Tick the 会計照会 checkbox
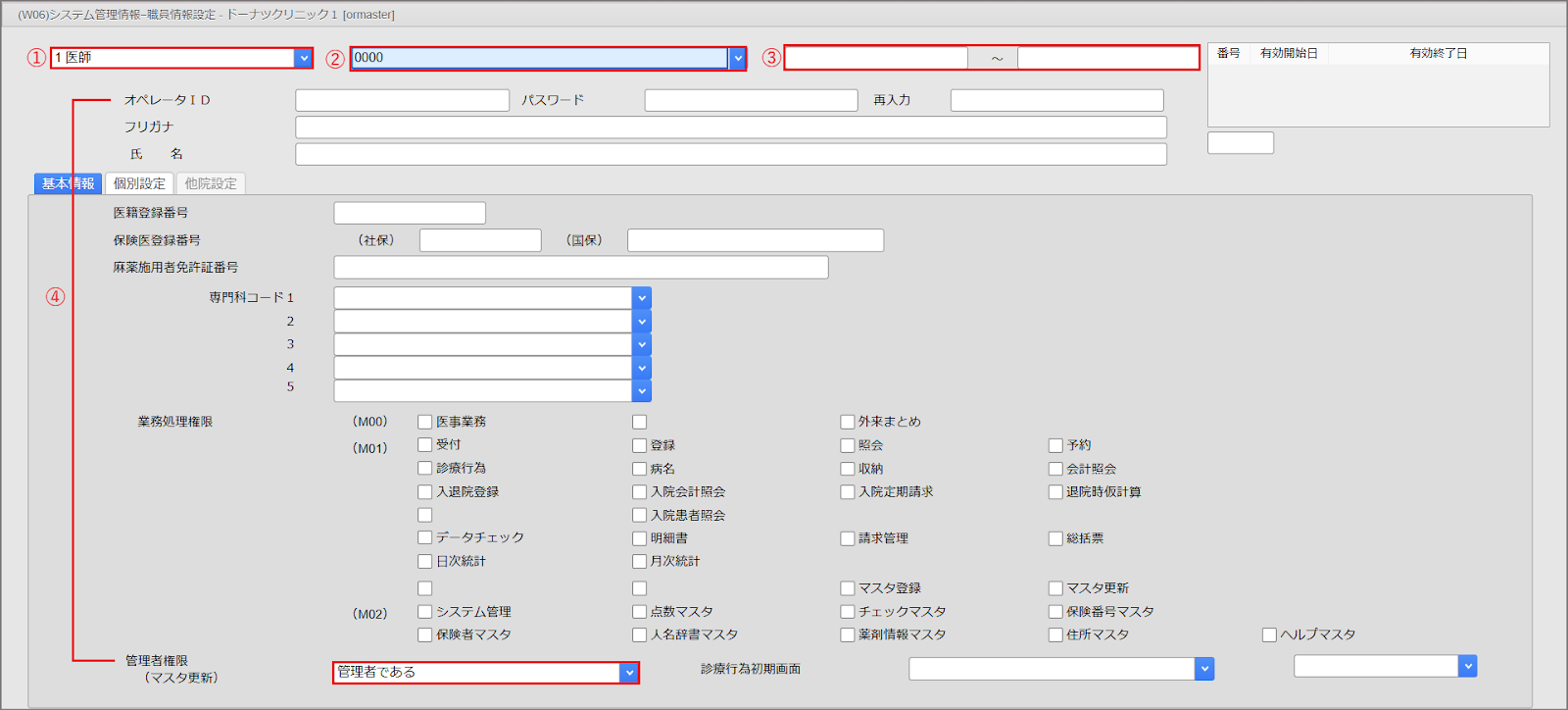The height and width of the screenshot is (710, 1568). pyautogui.click(x=1055, y=469)
